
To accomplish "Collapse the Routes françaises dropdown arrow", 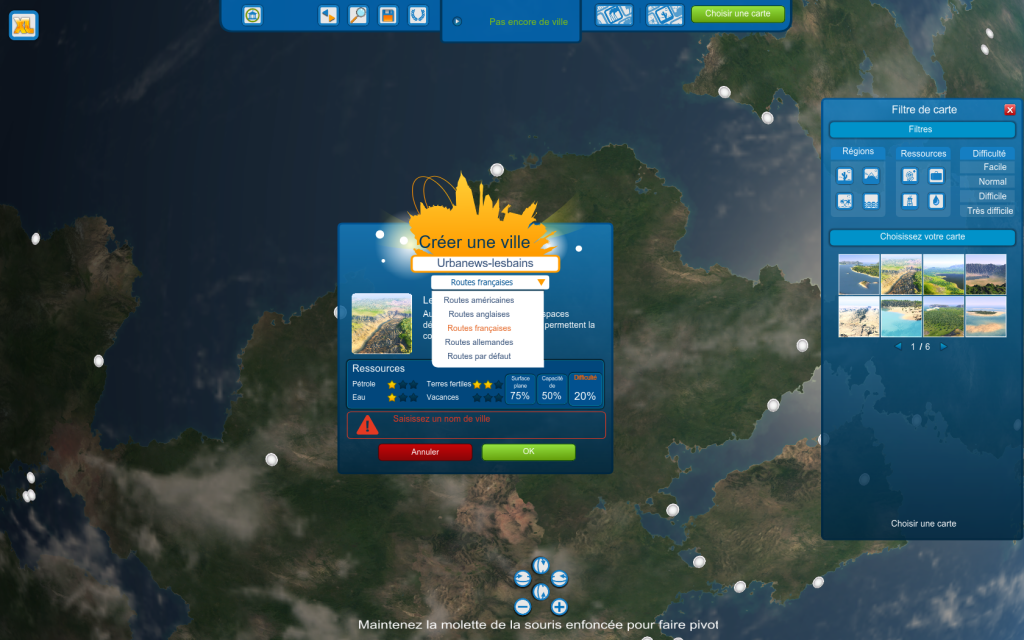I will point(541,283).
